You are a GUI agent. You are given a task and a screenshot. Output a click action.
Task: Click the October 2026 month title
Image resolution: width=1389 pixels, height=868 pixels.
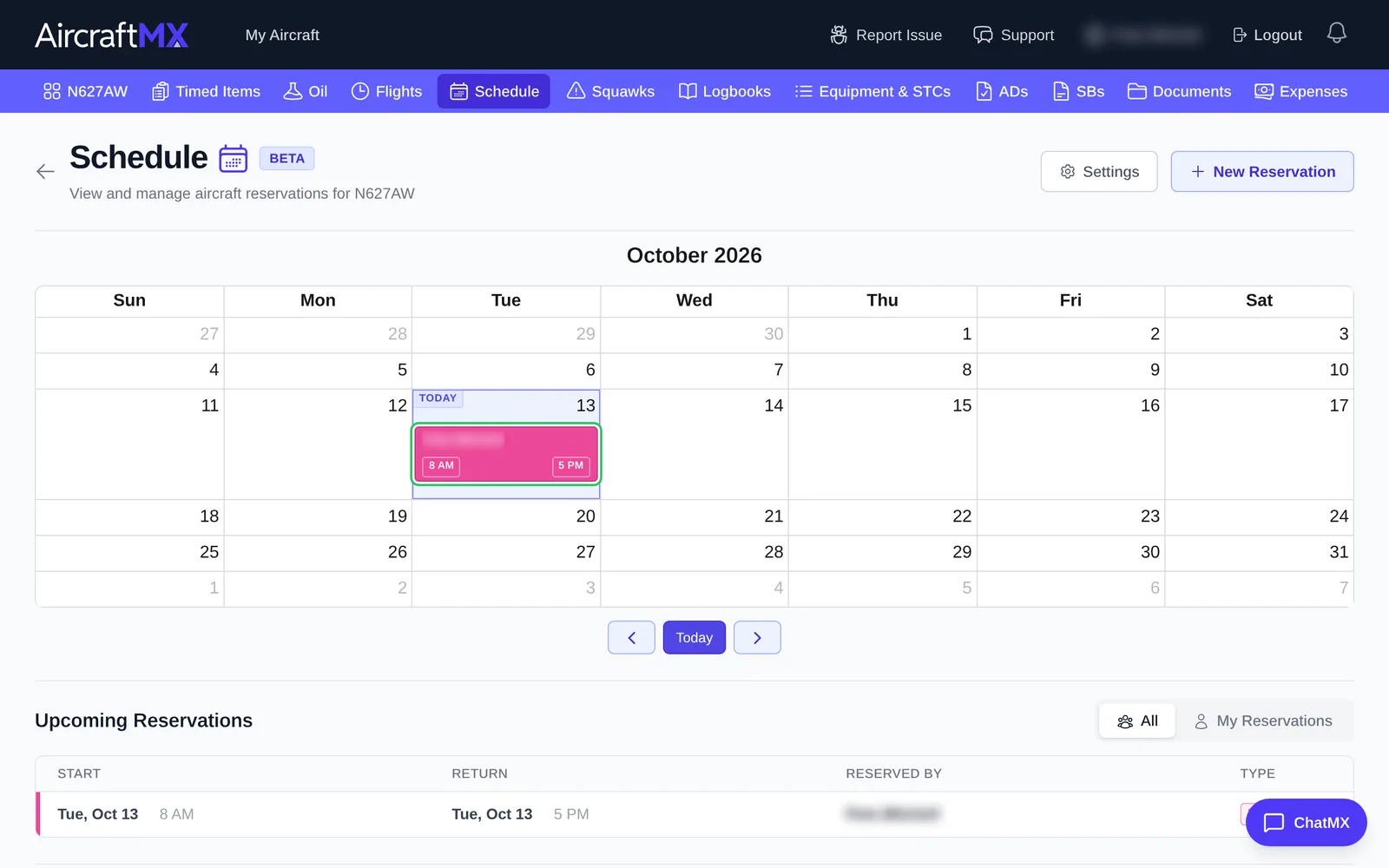[x=694, y=255]
